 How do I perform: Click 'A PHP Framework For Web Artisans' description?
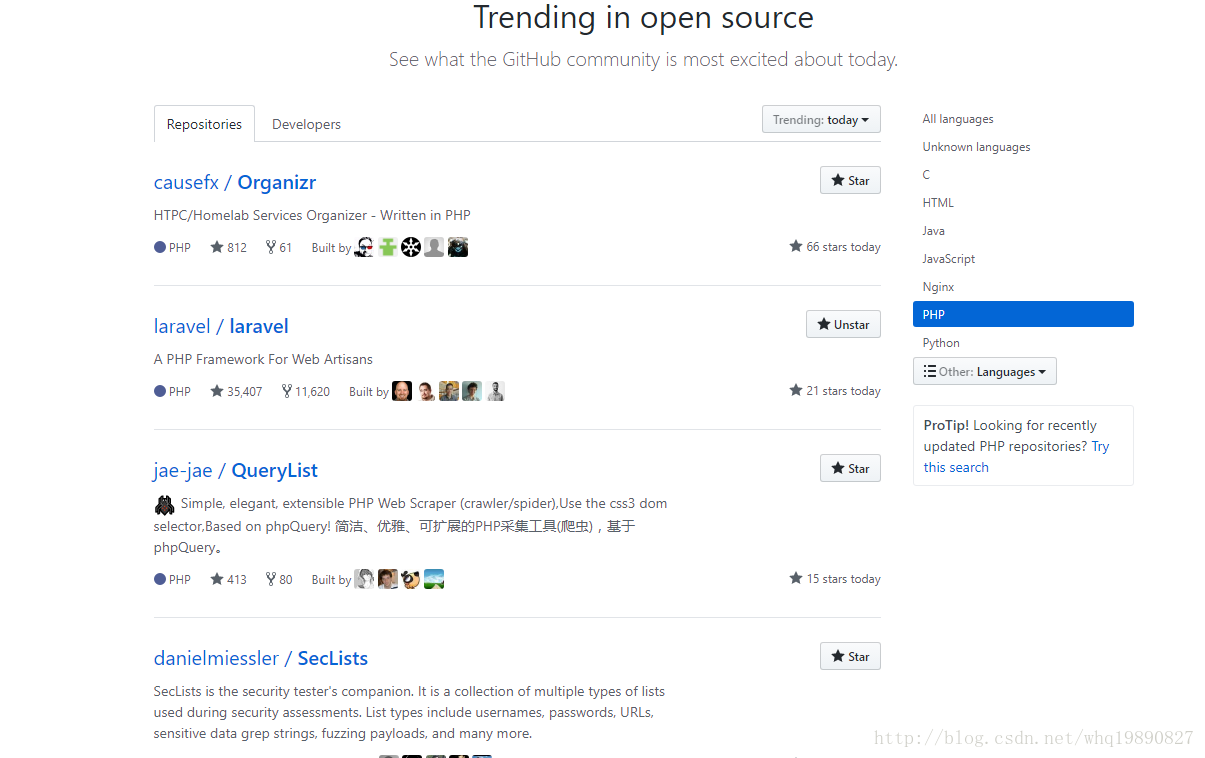263,359
